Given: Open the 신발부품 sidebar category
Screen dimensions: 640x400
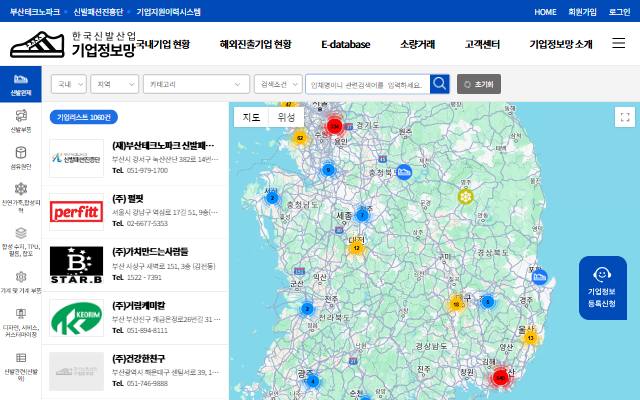Looking at the screenshot, I should [x=21, y=121].
